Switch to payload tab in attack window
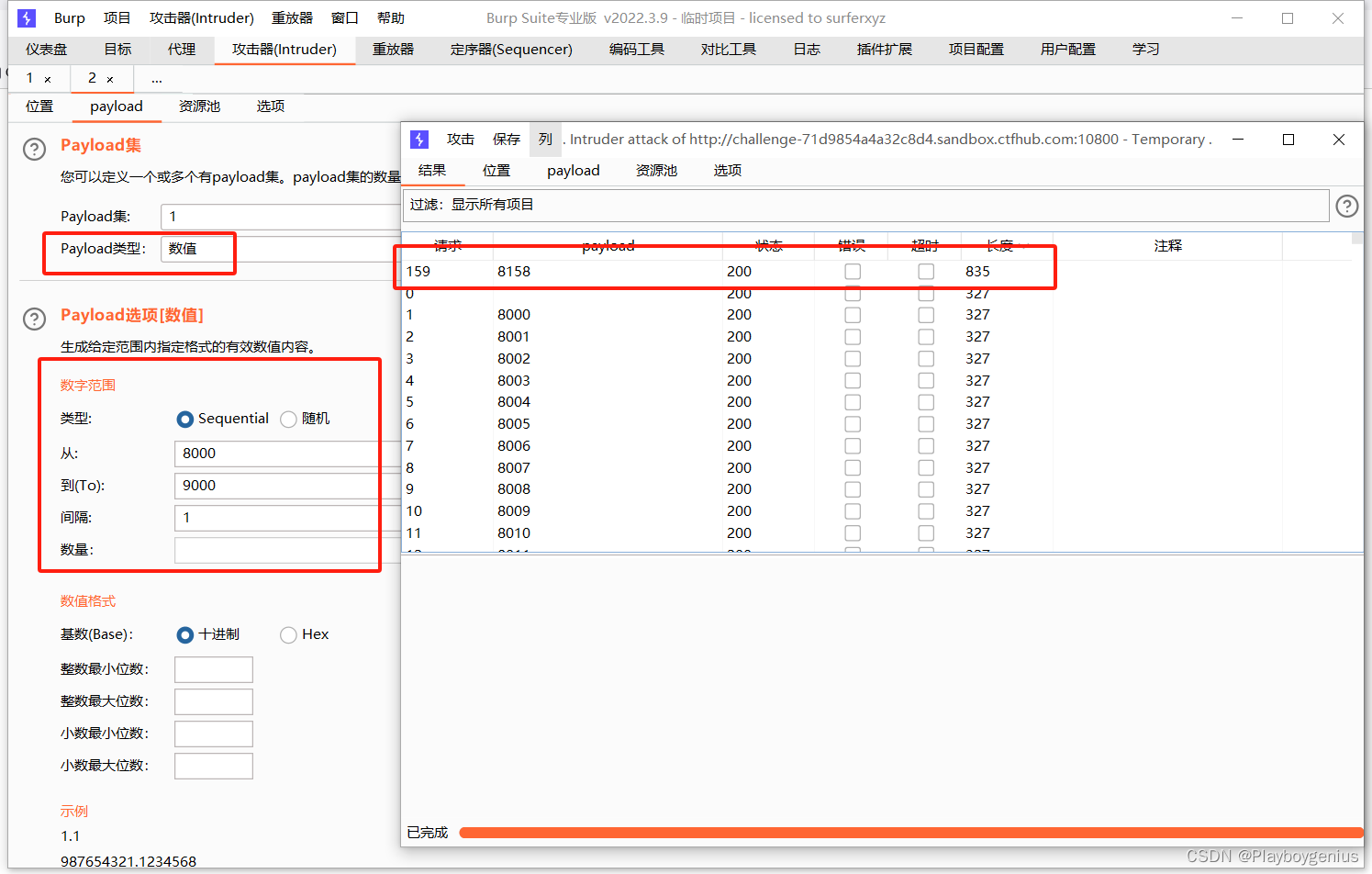 [x=574, y=171]
